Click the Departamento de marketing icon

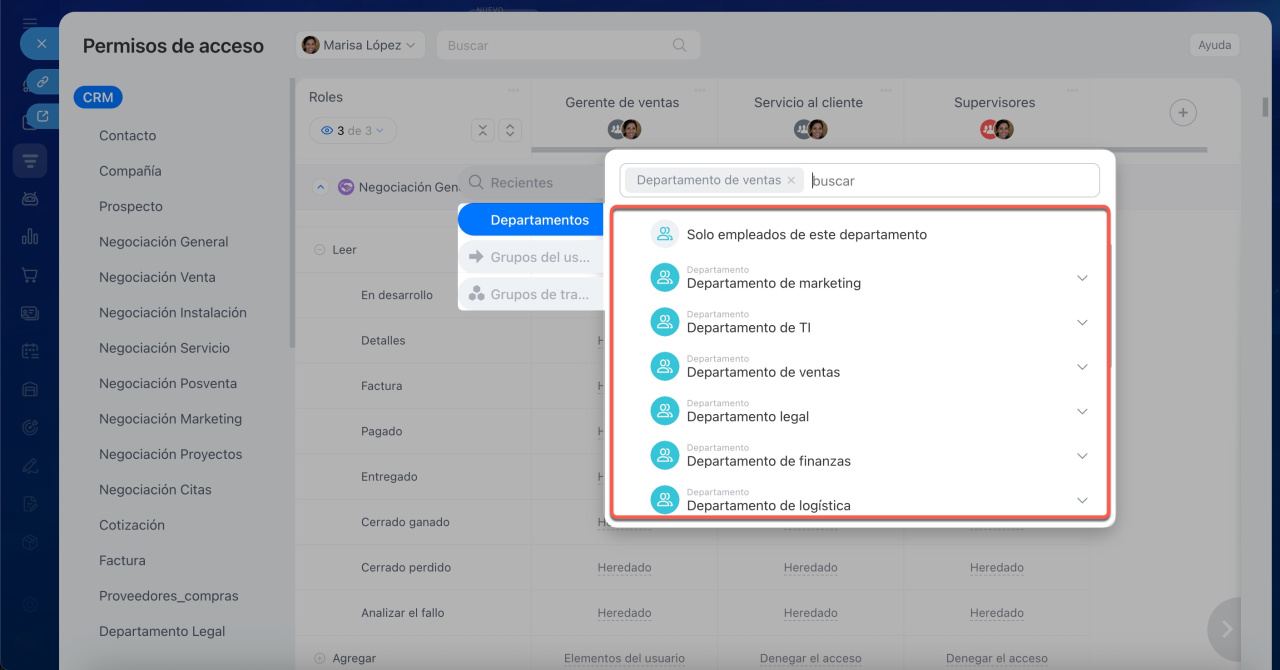(665, 278)
